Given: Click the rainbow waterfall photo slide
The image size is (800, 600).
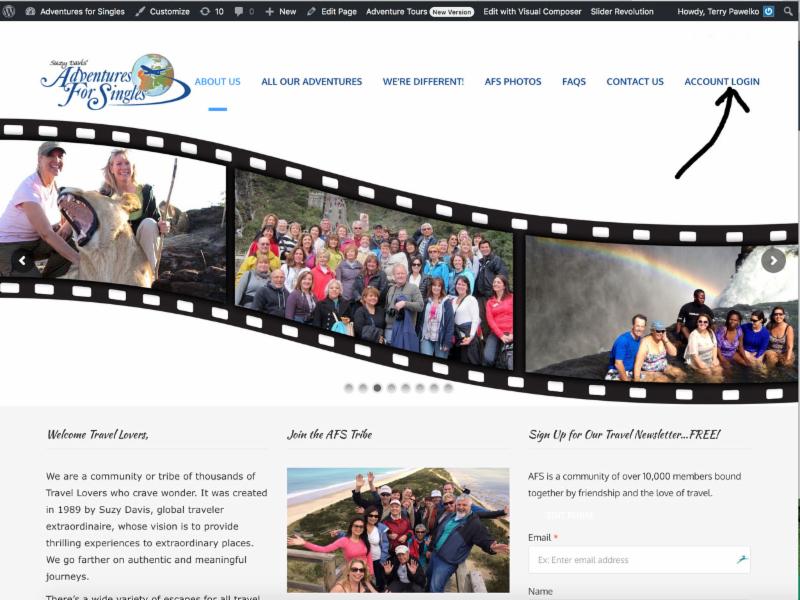Looking at the screenshot, I should coord(661,310).
